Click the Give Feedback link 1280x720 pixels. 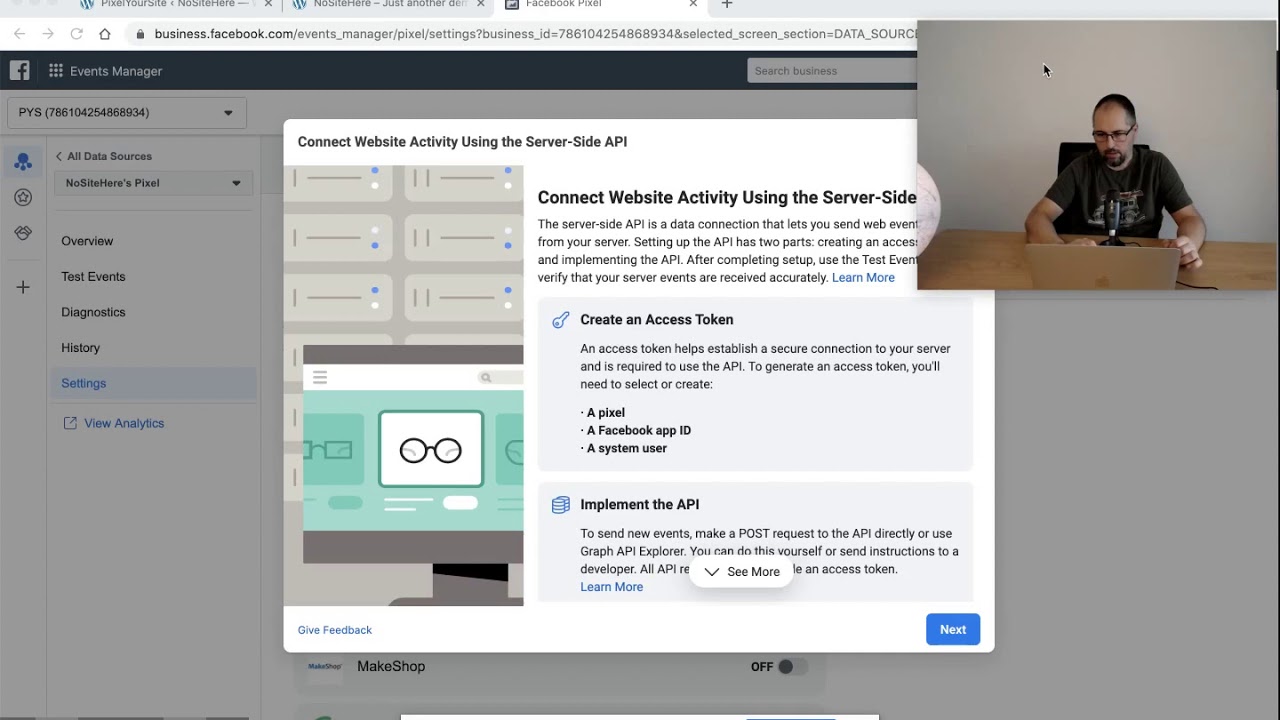tap(335, 630)
